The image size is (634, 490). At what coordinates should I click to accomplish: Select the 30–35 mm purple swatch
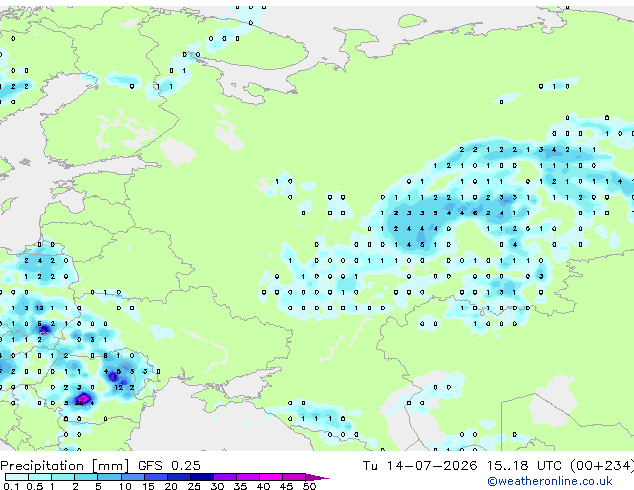click(224, 477)
